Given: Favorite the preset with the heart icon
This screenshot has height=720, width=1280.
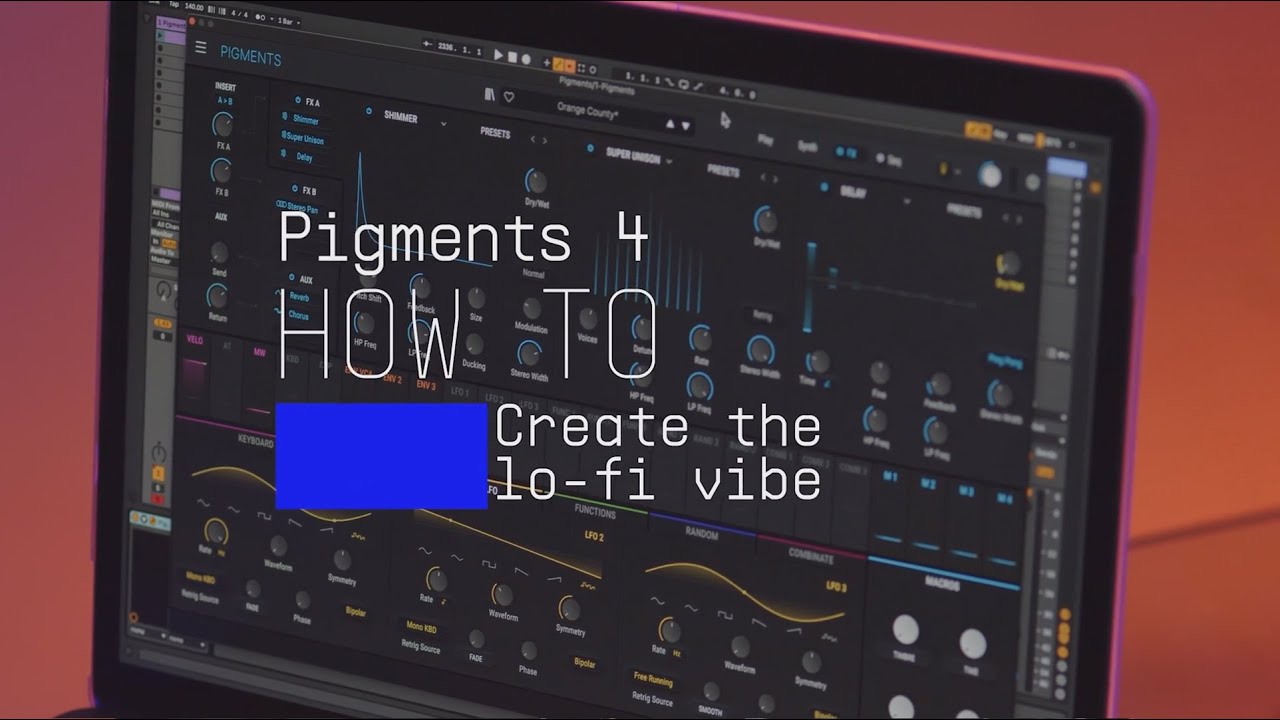Looking at the screenshot, I should pyautogui.click(x=509, y=97).
